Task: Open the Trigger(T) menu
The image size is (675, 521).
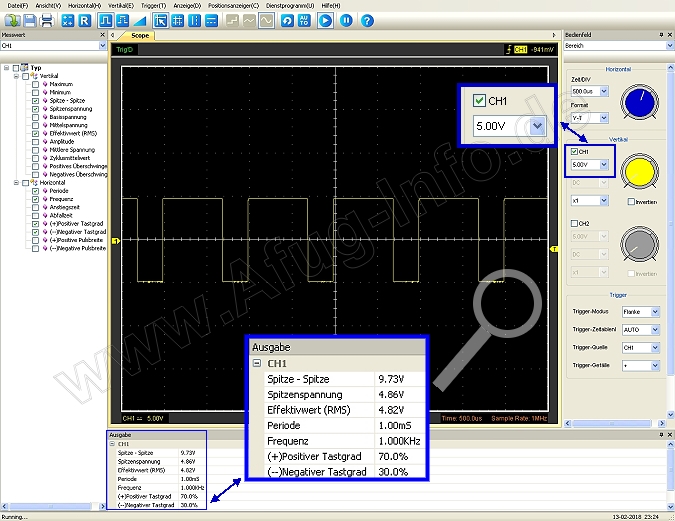Action: pos(153,6)
